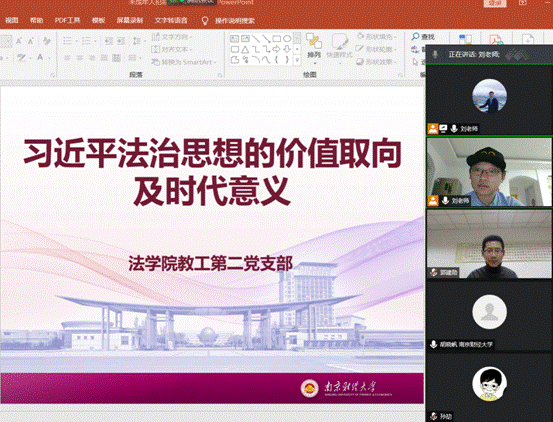
Task: Open the 模板 ribbon tab
Action: 98,20
